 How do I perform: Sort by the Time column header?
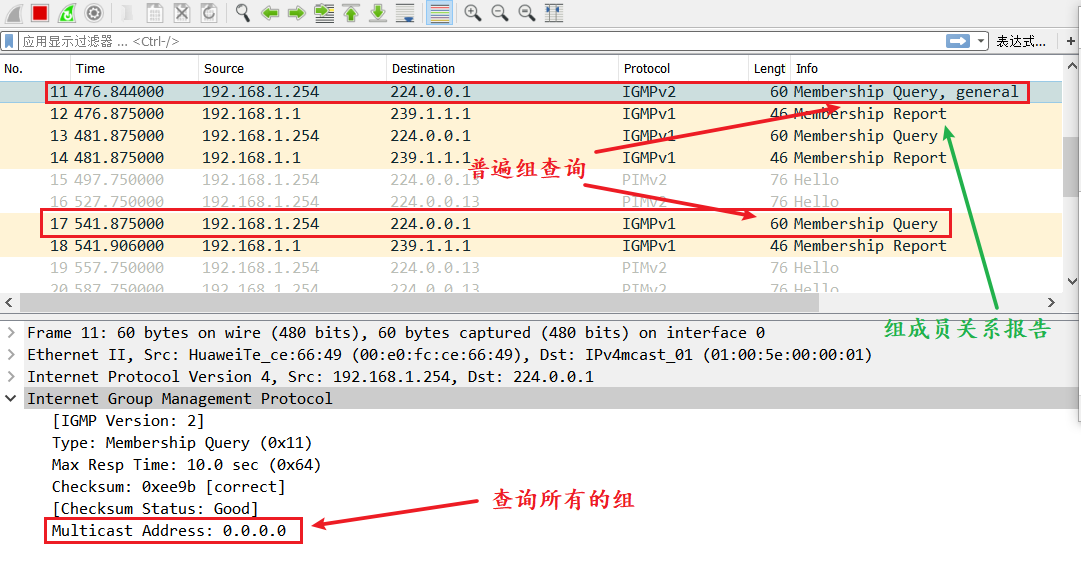[x=134, y=68]
